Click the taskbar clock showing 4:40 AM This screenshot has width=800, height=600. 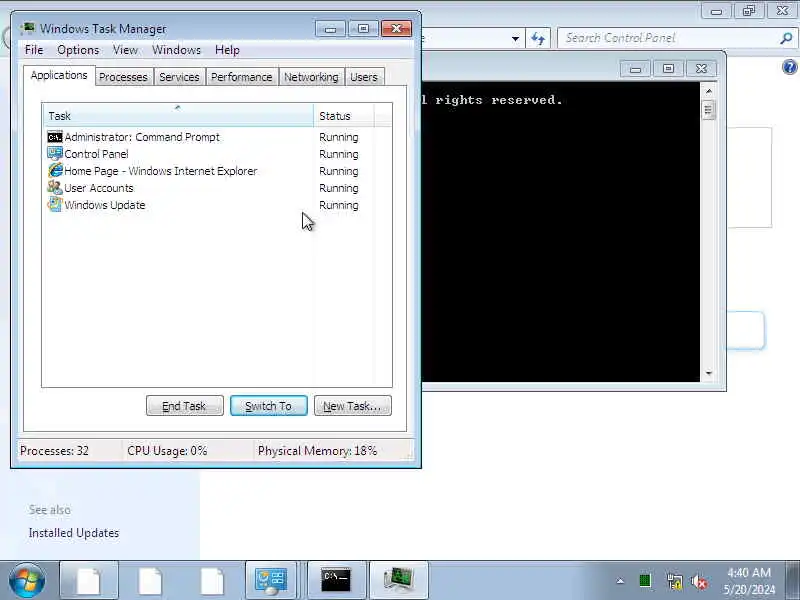748,581
